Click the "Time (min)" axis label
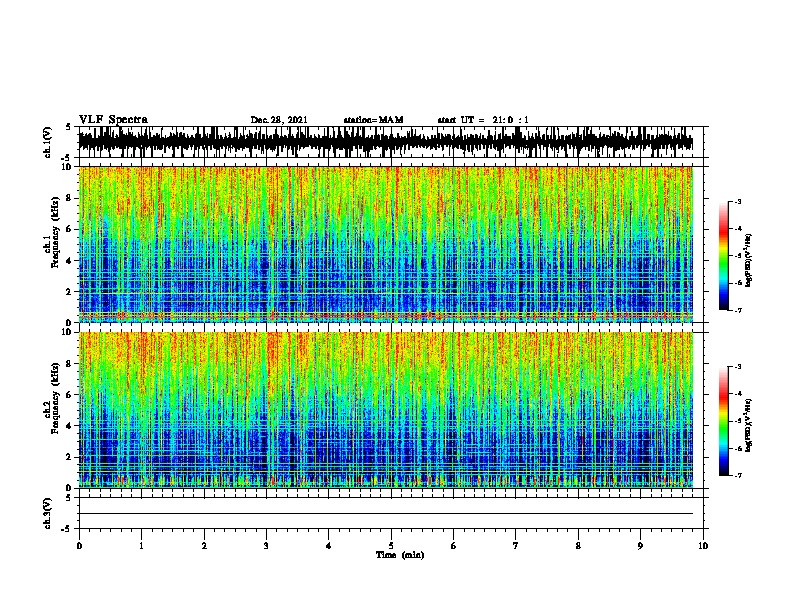This screenshot has height=612, width=792. coord(400,555)
